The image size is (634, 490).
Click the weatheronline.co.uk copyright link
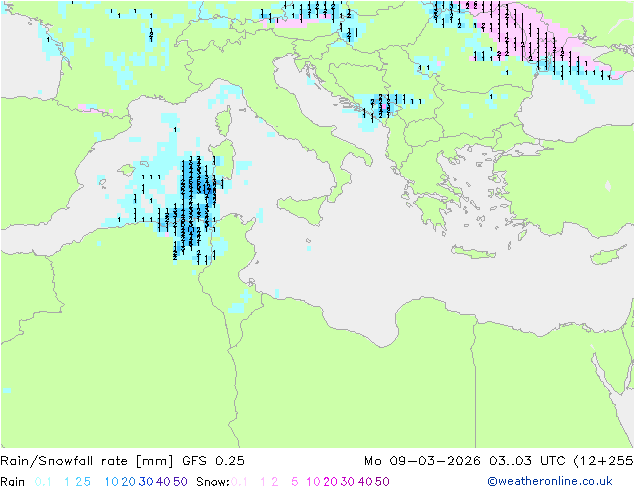(550, 481)
